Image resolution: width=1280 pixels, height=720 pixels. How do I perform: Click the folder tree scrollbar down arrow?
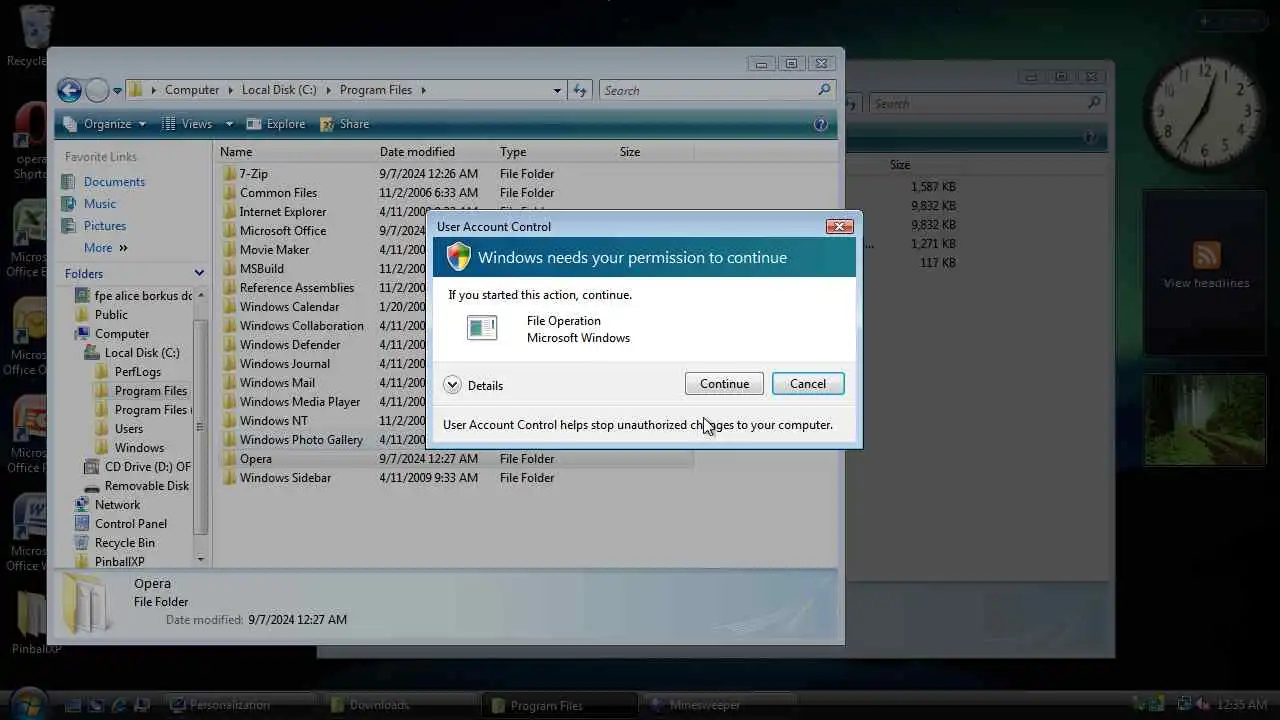click(x=201, y=559)
